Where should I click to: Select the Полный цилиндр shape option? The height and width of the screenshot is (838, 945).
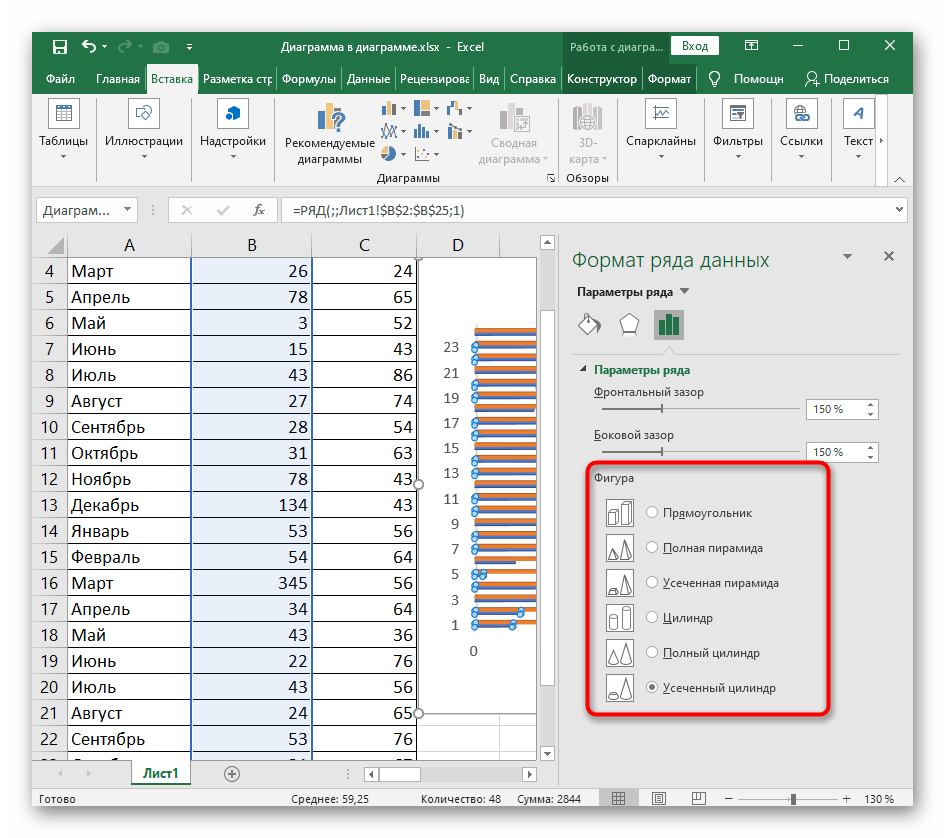[651, 652]
